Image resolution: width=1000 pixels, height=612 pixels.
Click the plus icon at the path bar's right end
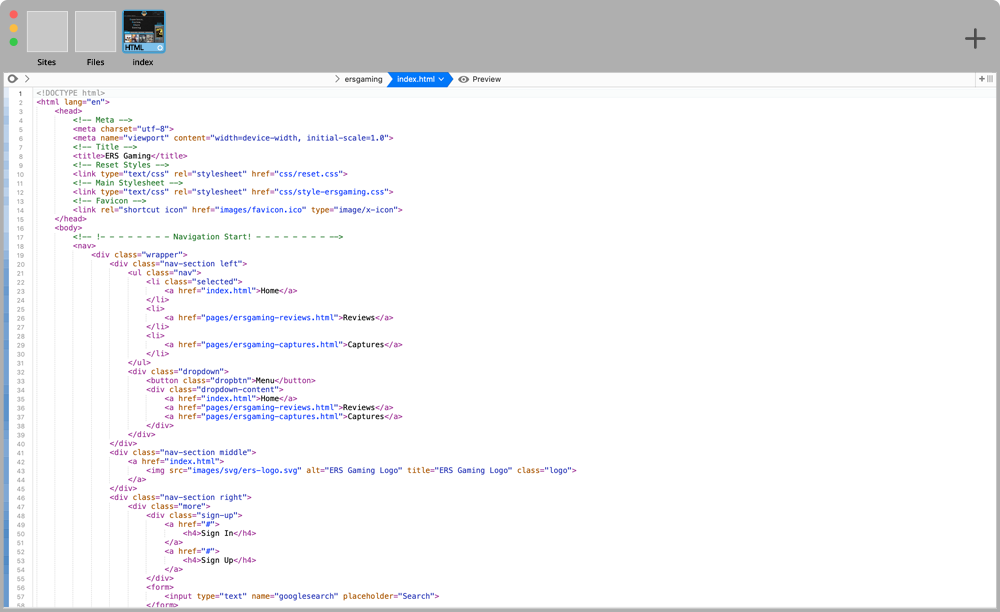[x=983, y=79]
